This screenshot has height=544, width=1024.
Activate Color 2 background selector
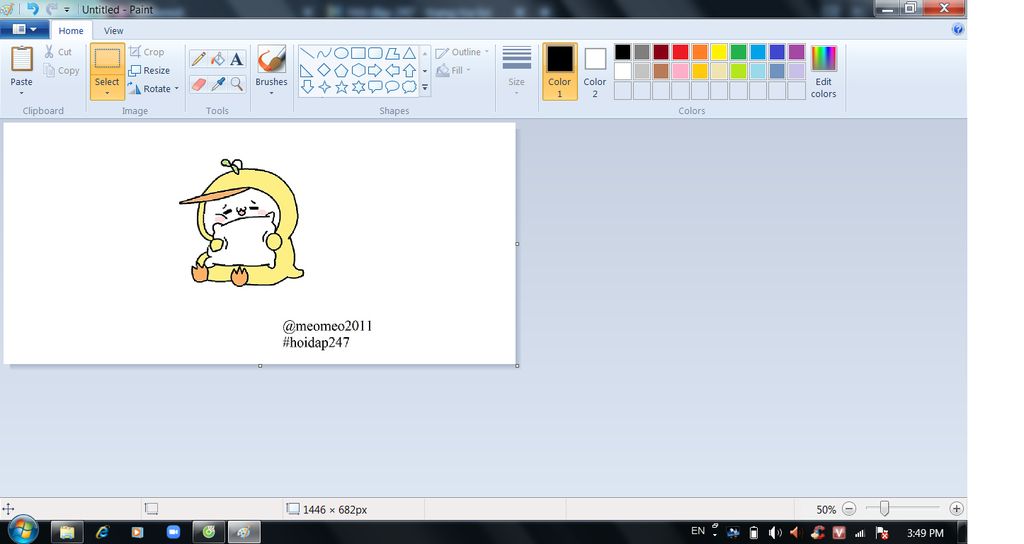coord(595,71)
